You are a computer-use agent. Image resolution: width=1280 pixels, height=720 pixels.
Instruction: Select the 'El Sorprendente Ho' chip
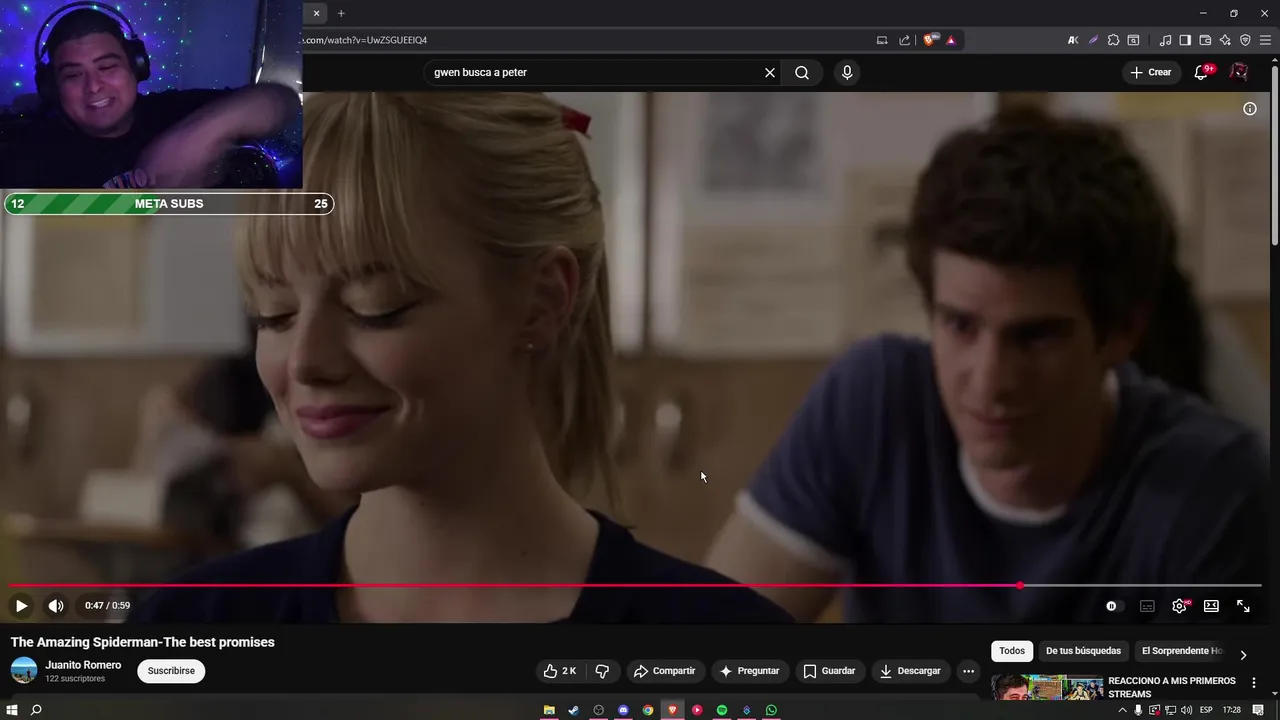click(1182, 651)
